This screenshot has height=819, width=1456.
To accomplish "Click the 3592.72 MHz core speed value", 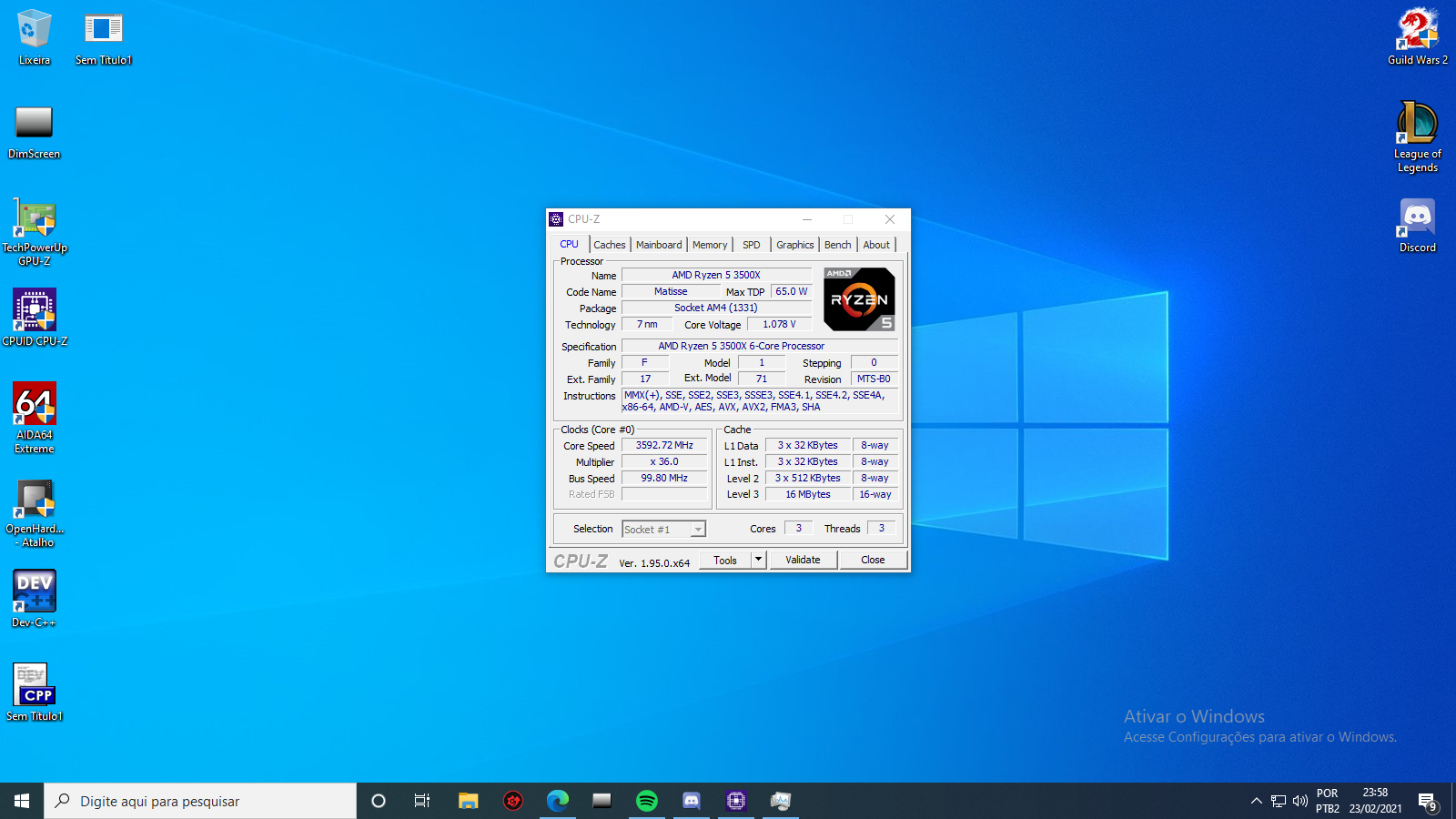I will (x=664, y=445).
